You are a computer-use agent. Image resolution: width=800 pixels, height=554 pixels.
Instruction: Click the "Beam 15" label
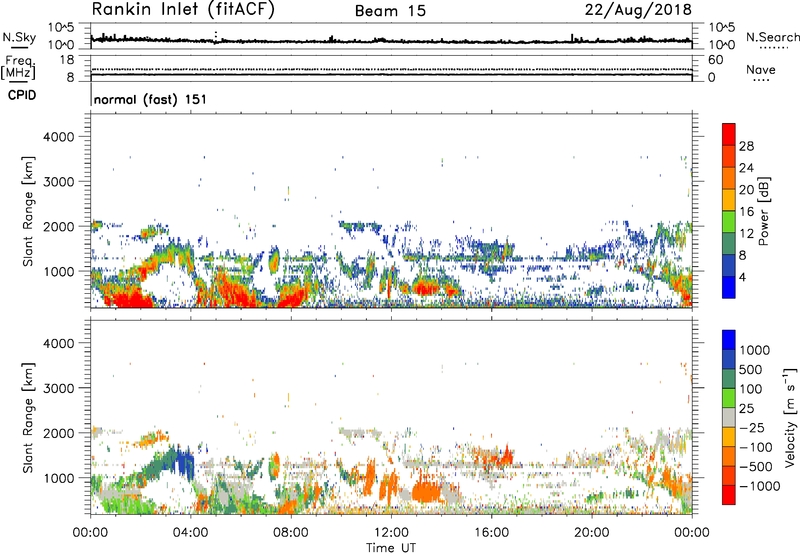pyautogui.click(x=390, y=11)
